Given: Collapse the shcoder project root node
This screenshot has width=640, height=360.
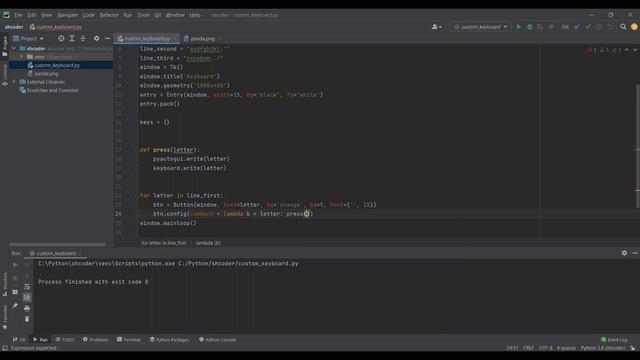Looking at the screenshot, I should click(x=14, y=49).
